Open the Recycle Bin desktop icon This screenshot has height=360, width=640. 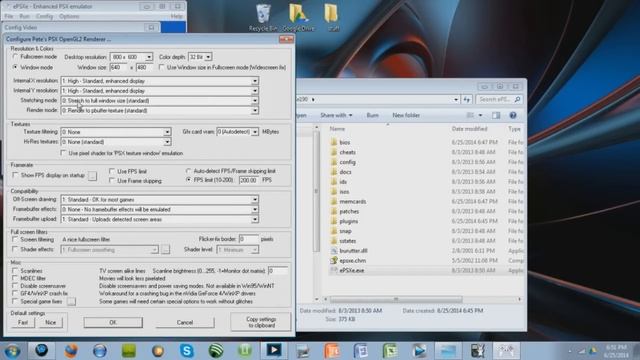click(263, 17)
